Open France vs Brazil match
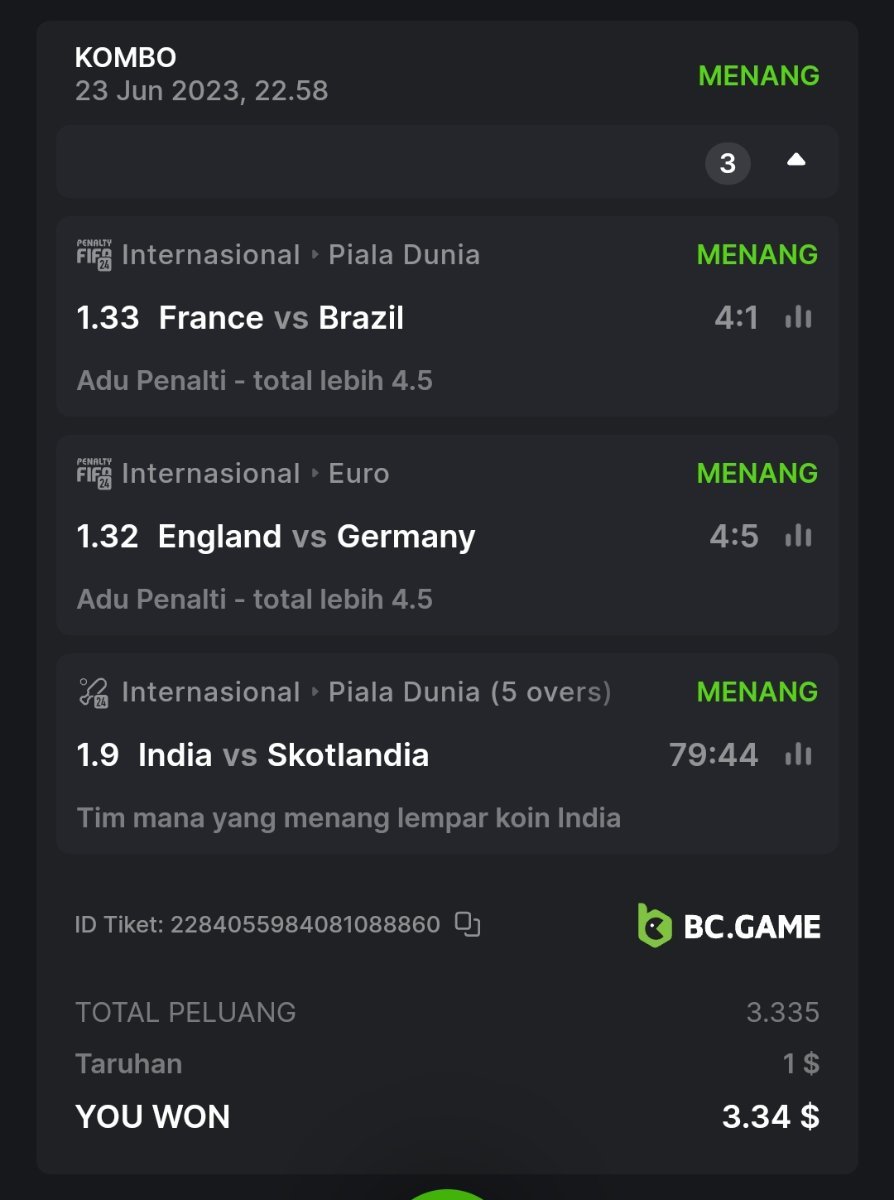Screen dimensions: 894x1200 pos(281,318)
